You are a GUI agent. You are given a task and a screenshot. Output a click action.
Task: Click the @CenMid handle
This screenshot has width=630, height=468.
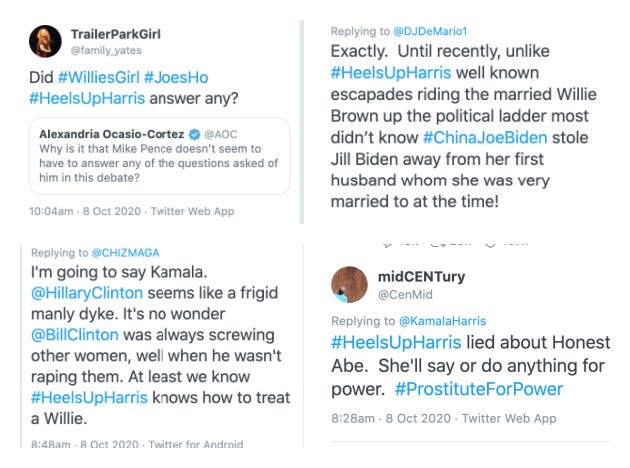pyautogui.click(x=405, y=295)
